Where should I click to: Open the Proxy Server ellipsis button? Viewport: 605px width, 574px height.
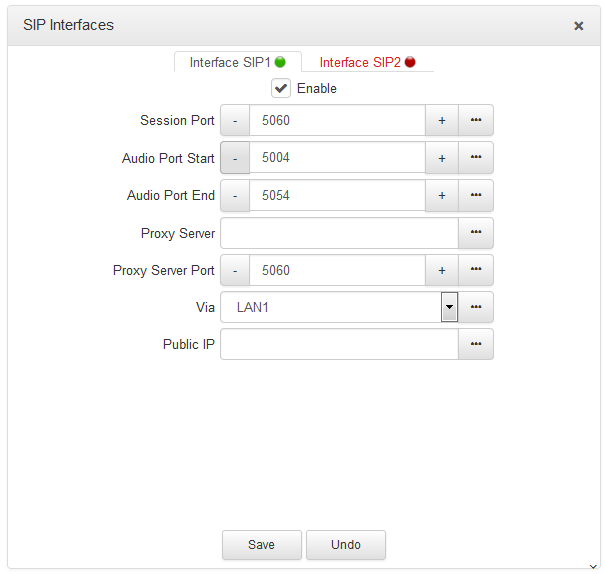476,233
